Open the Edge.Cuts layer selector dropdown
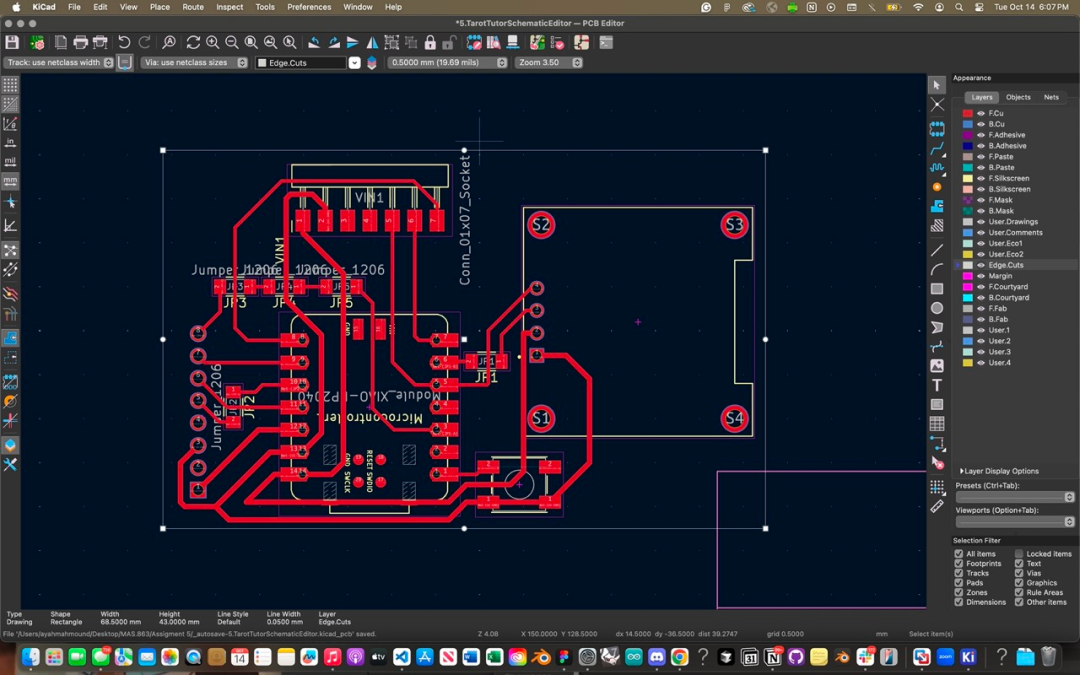This screenshot has height=675, width=1080. click(x=354, y=63)
